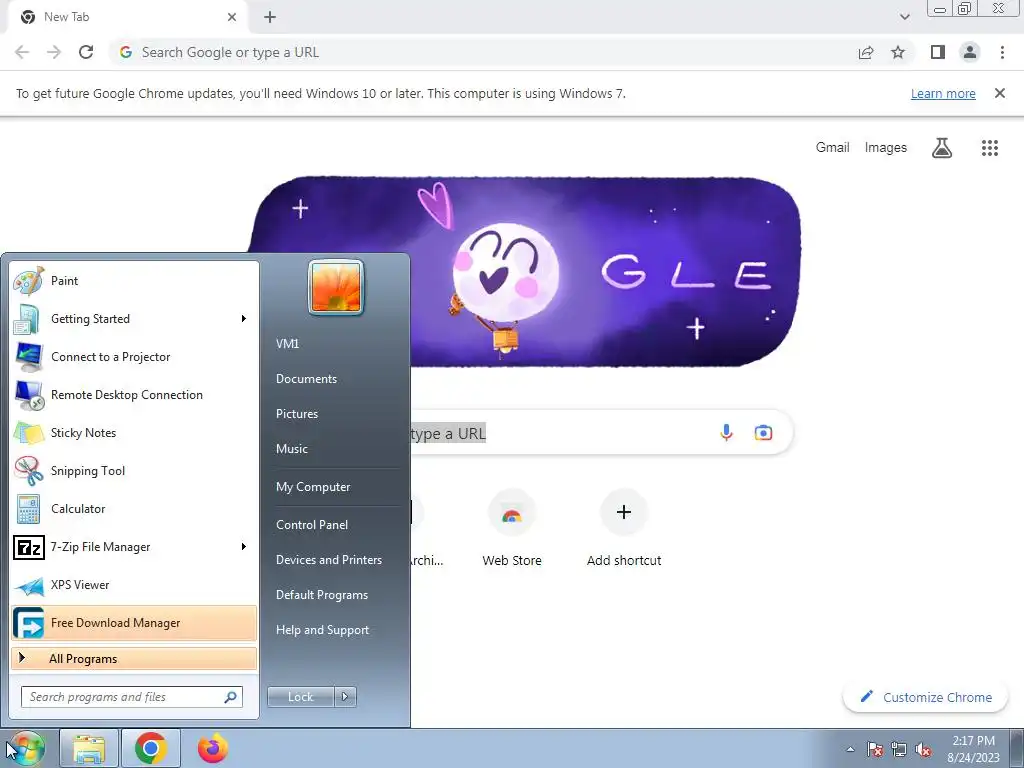Open Music library

pos(292,449)
